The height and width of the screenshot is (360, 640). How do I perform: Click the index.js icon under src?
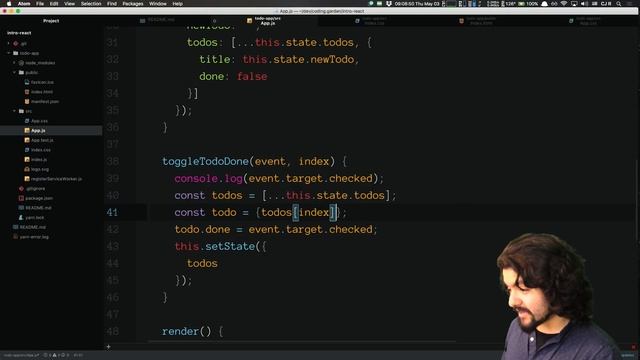coord(27,160)
